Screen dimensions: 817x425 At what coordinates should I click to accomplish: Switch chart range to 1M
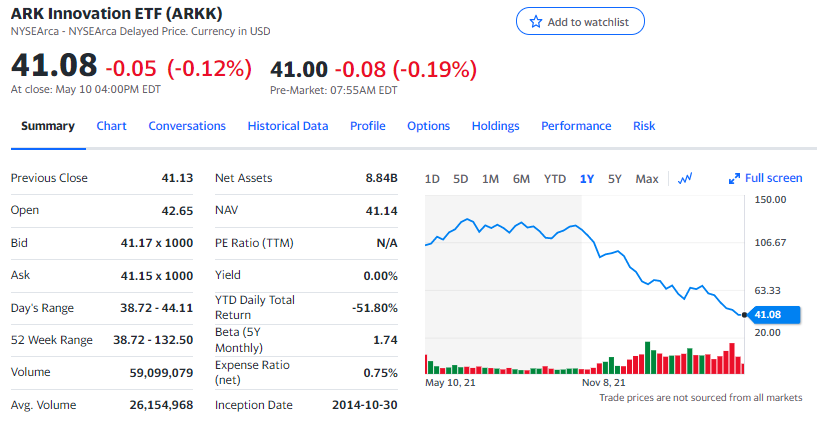(490, 179)
